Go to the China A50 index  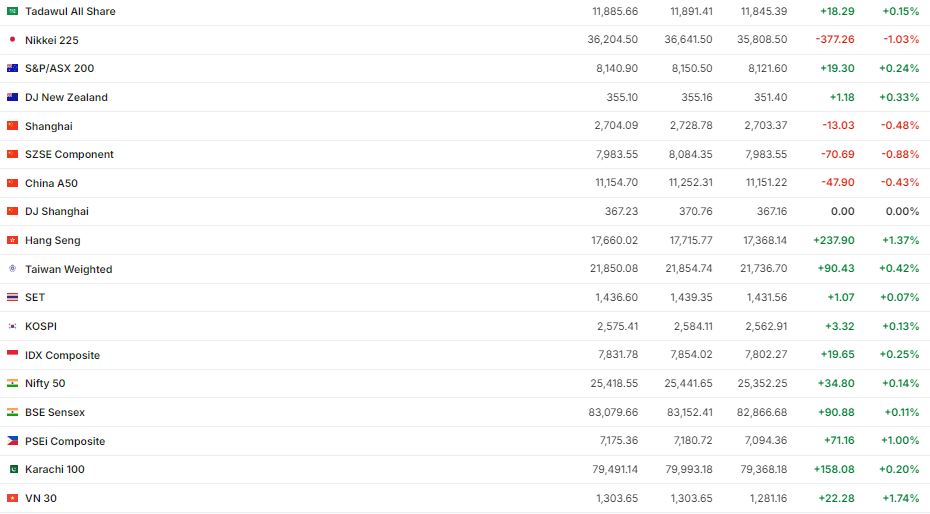tap(51, 183)
